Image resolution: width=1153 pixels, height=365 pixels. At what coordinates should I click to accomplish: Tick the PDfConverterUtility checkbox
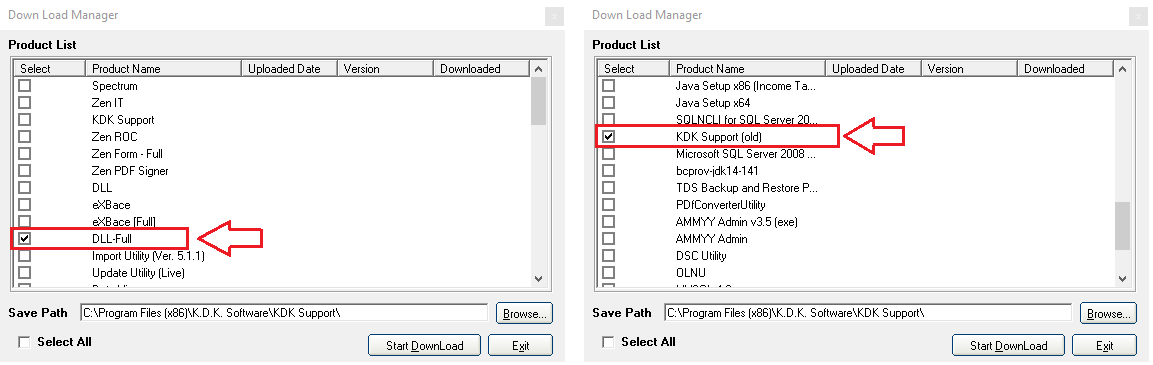tap(609, 205)
